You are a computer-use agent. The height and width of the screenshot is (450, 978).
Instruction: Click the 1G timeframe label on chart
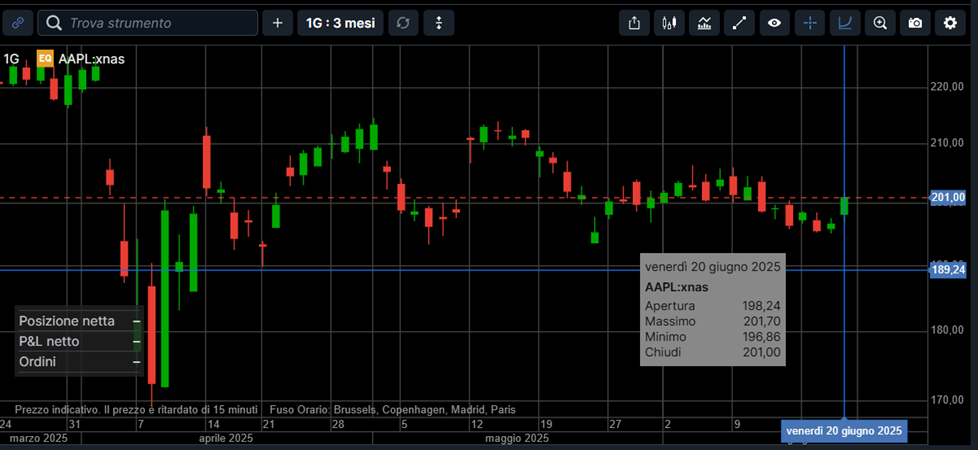11,59
